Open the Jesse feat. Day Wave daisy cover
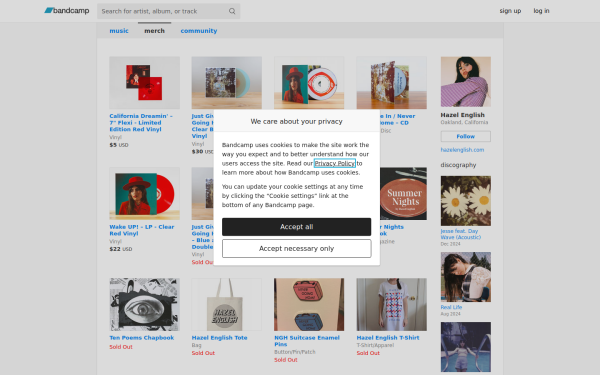 click(x=466, y=201)
